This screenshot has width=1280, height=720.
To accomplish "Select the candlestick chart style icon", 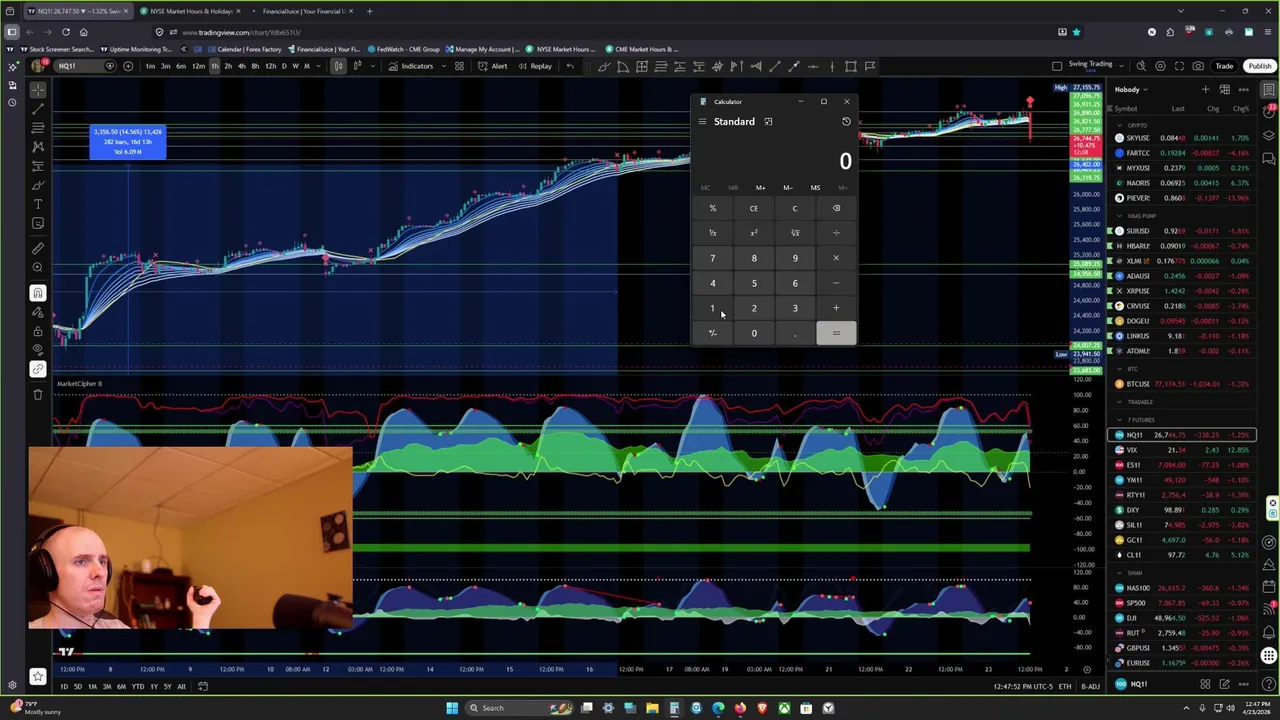I will point(338,66).
